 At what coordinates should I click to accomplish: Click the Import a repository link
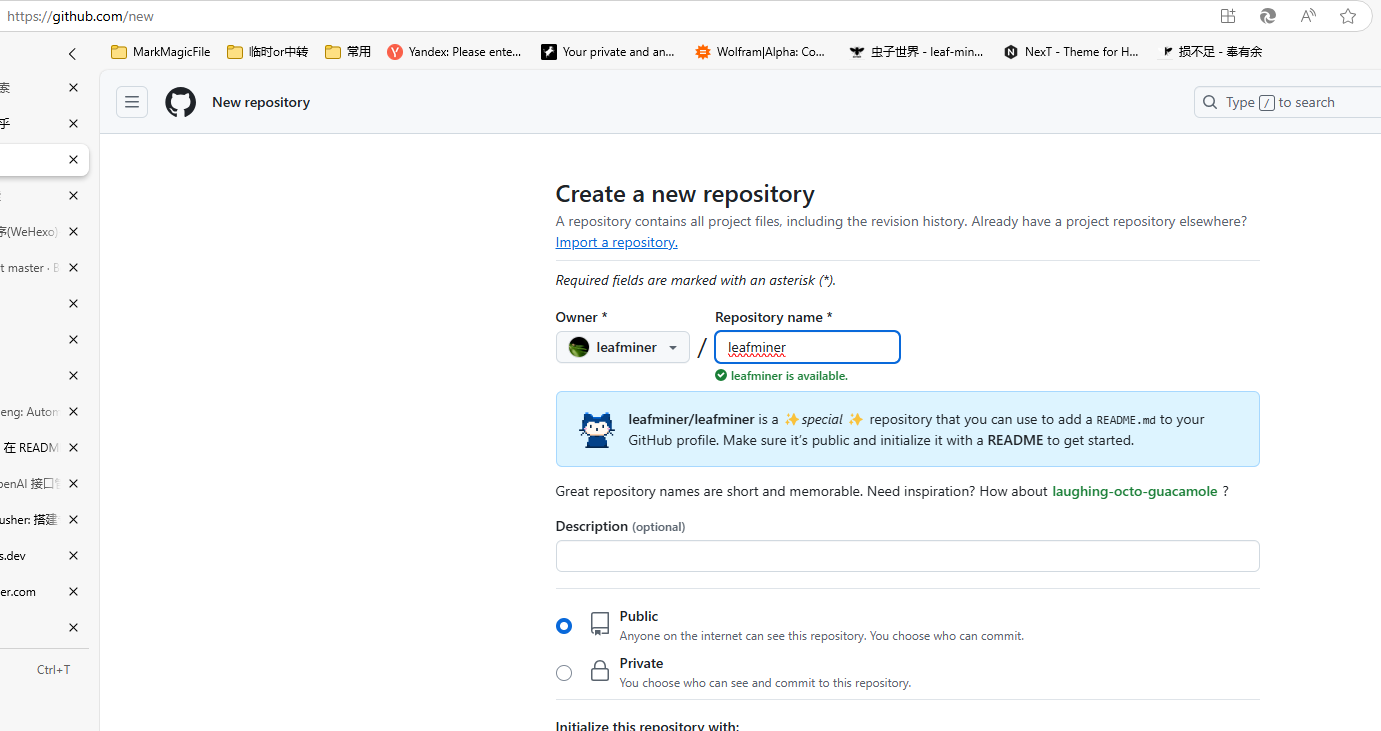[616, 242]
